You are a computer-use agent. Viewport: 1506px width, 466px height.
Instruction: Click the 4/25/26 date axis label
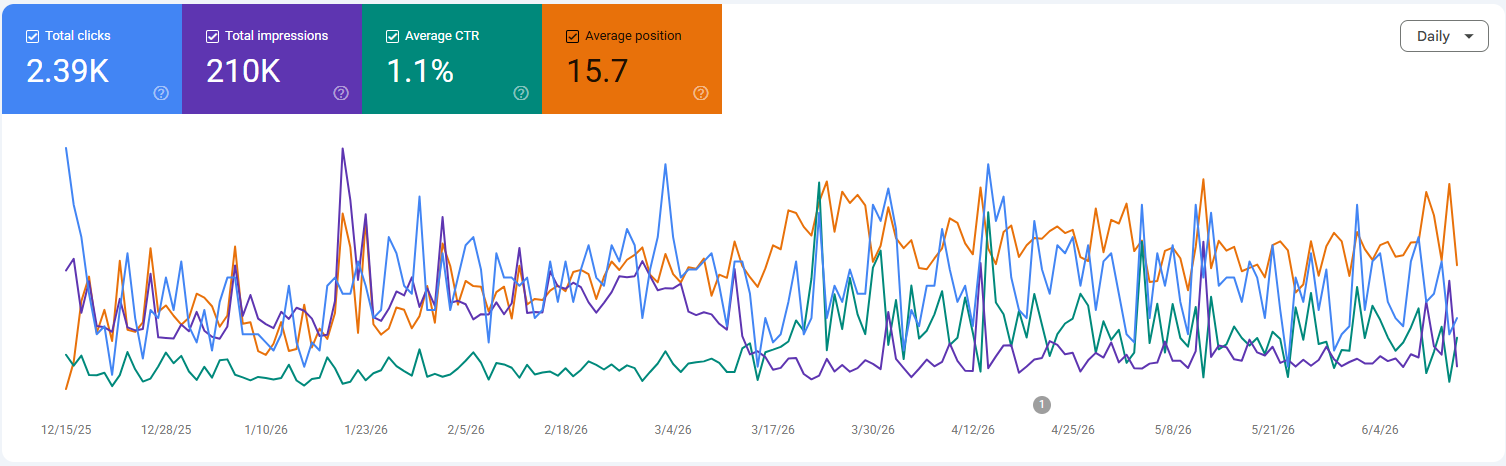point(1073,430)
